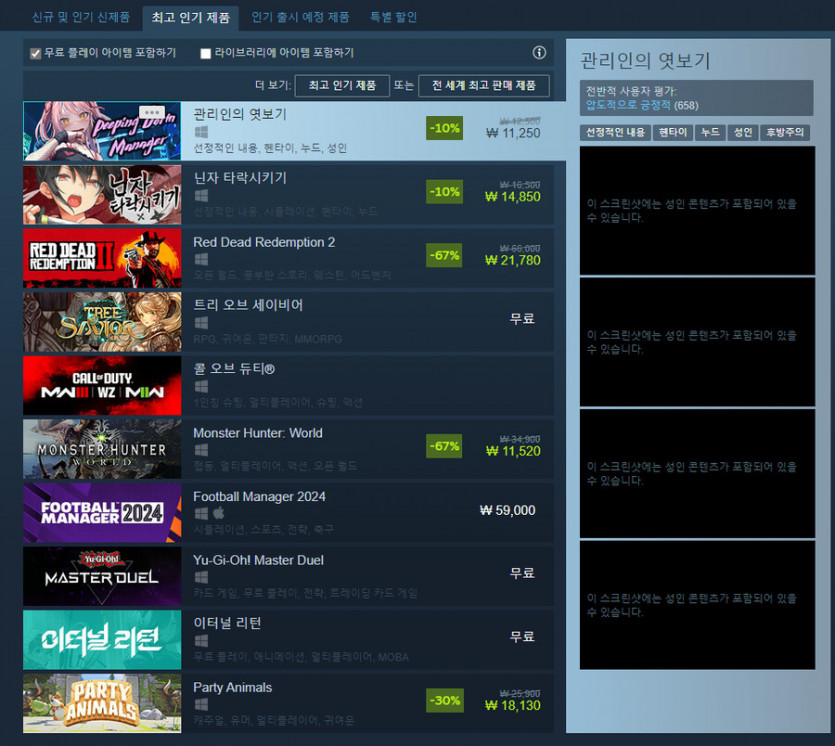Click -67% discount badge for Monster Hunter: World
The image size is (835, 746).
[x=445, y=446]
